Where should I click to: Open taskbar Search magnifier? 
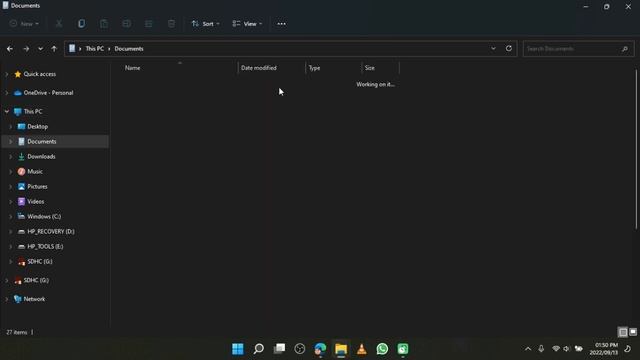(258, 349)
